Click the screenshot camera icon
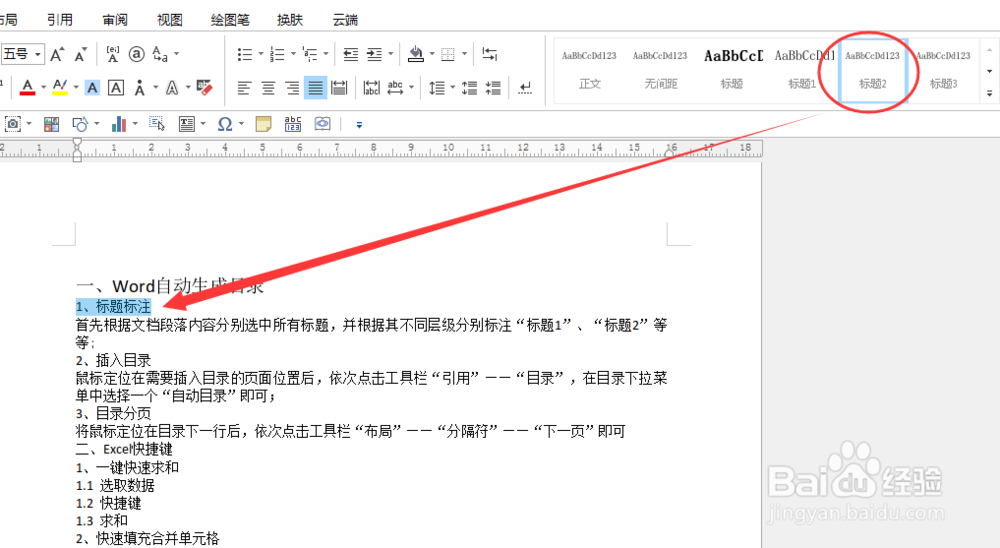 coord(13,124)
